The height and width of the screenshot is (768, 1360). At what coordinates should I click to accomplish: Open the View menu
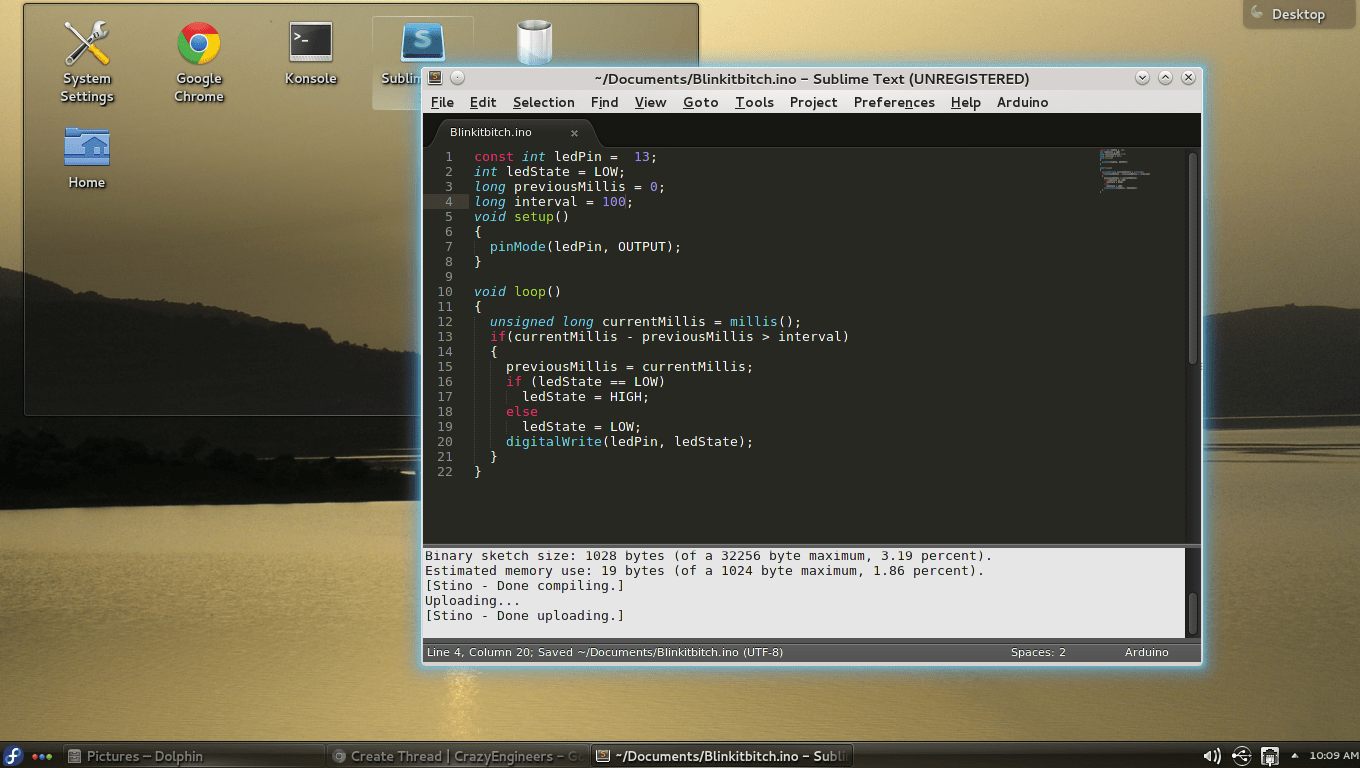coord(650,102)
